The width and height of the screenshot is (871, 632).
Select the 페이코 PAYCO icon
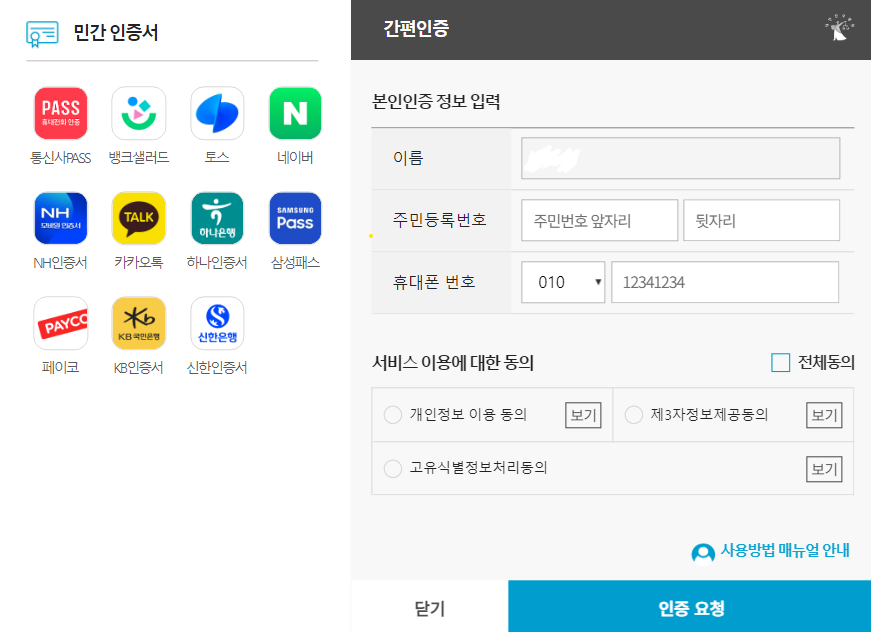(x=61, y=323)
